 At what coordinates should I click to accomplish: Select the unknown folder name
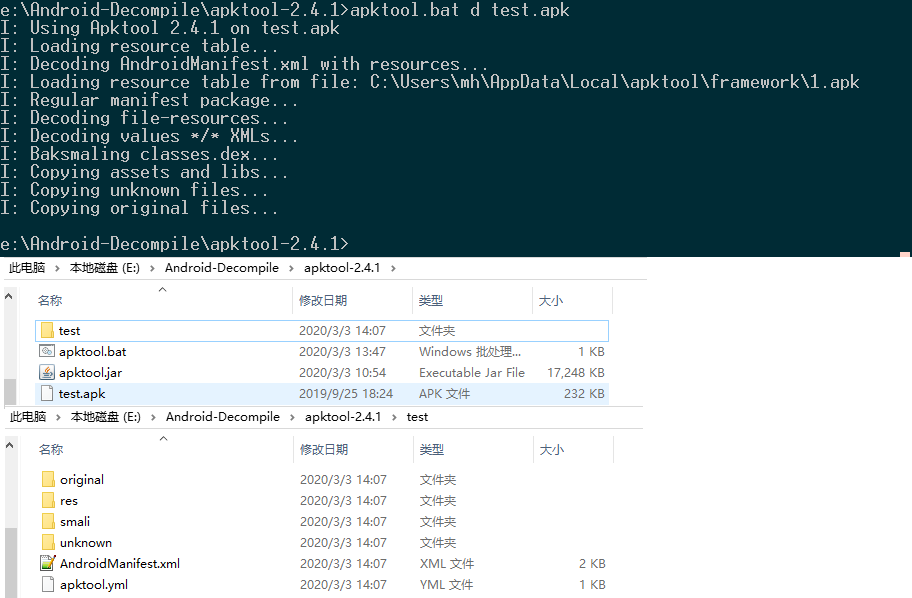pos(86,542)
